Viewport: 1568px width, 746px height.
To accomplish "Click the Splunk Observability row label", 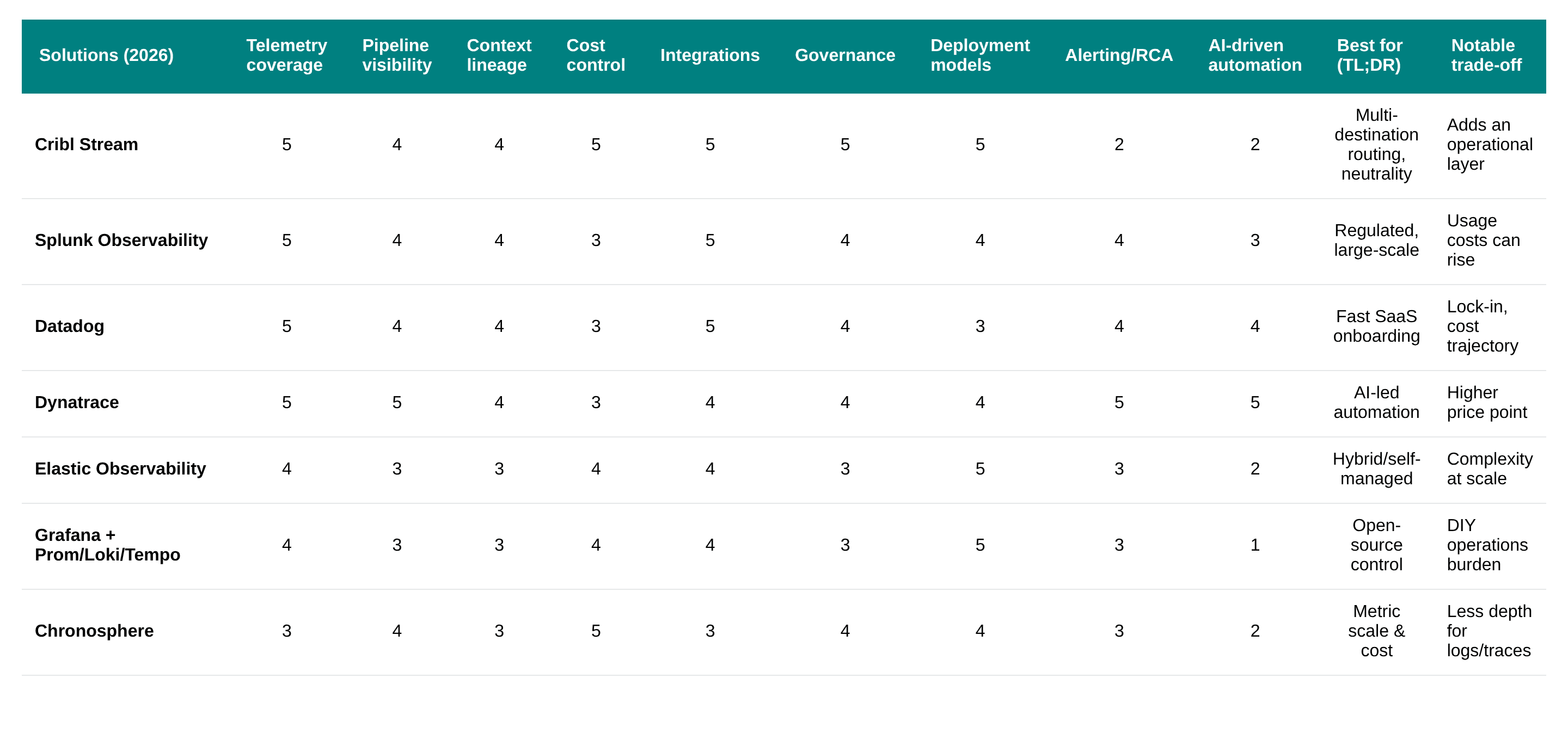I will 121,240.
